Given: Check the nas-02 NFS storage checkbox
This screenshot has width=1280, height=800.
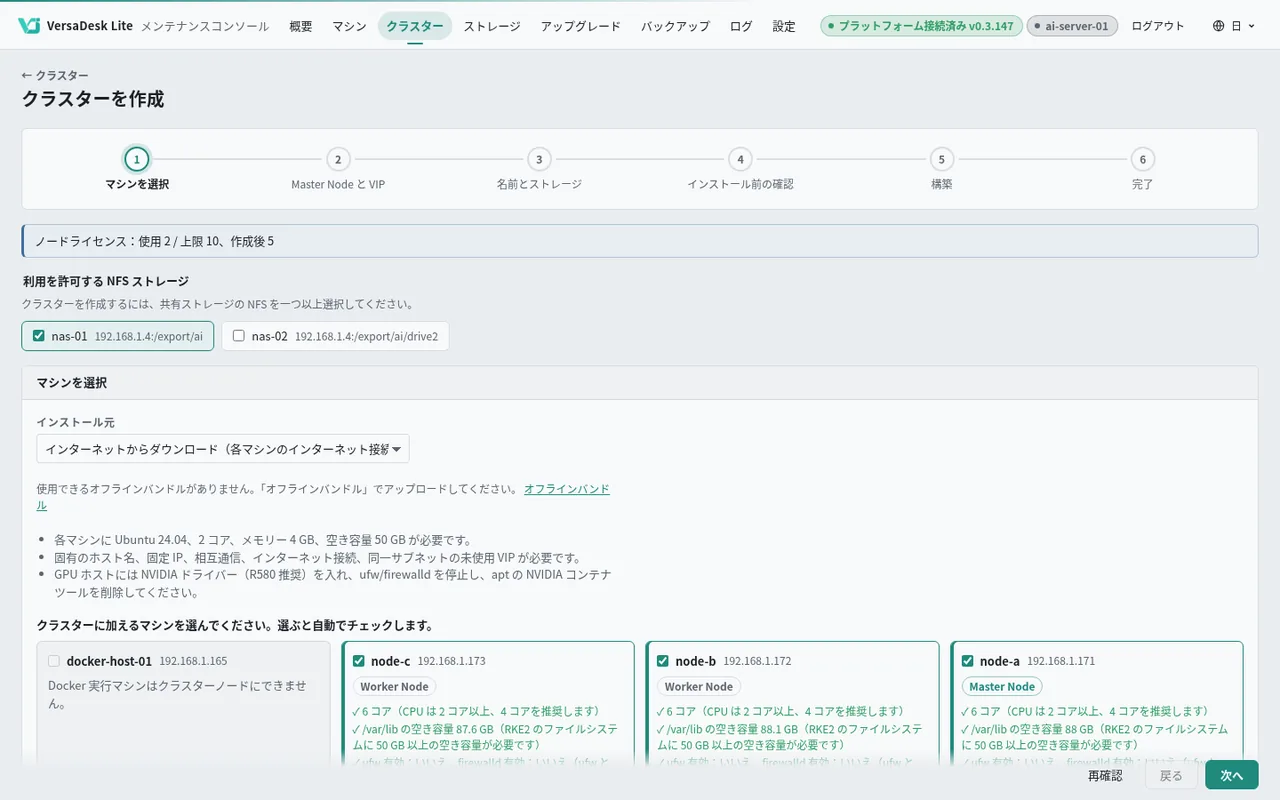Looking at the screenshot, I should (x=239, y=336).
